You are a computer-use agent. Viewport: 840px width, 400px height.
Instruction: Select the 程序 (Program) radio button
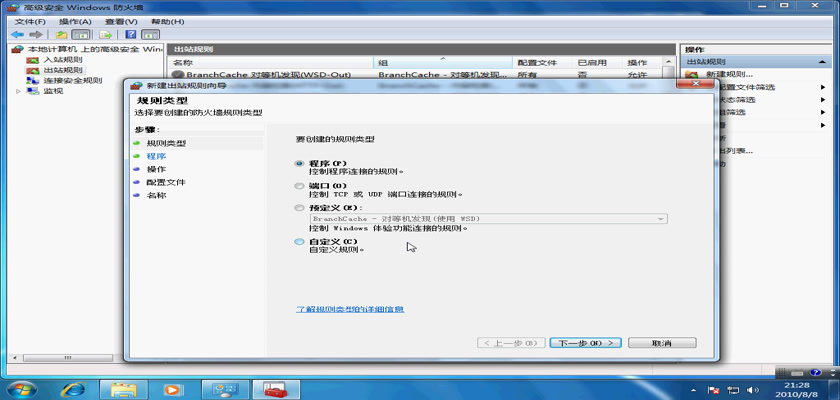point(299,163)
